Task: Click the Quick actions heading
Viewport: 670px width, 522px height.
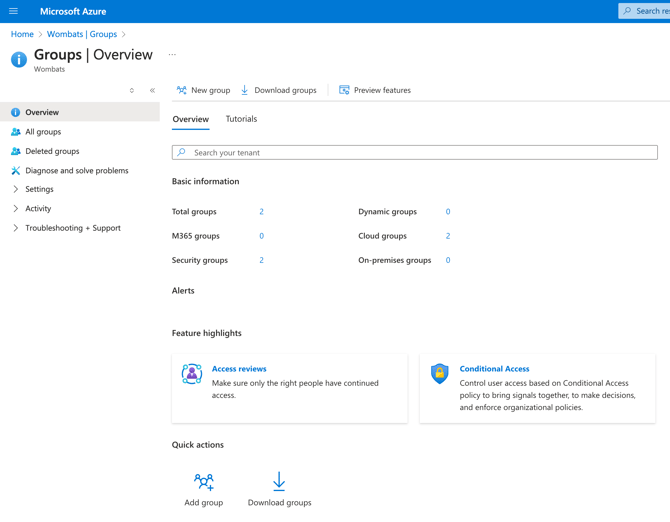Action: 197,445
